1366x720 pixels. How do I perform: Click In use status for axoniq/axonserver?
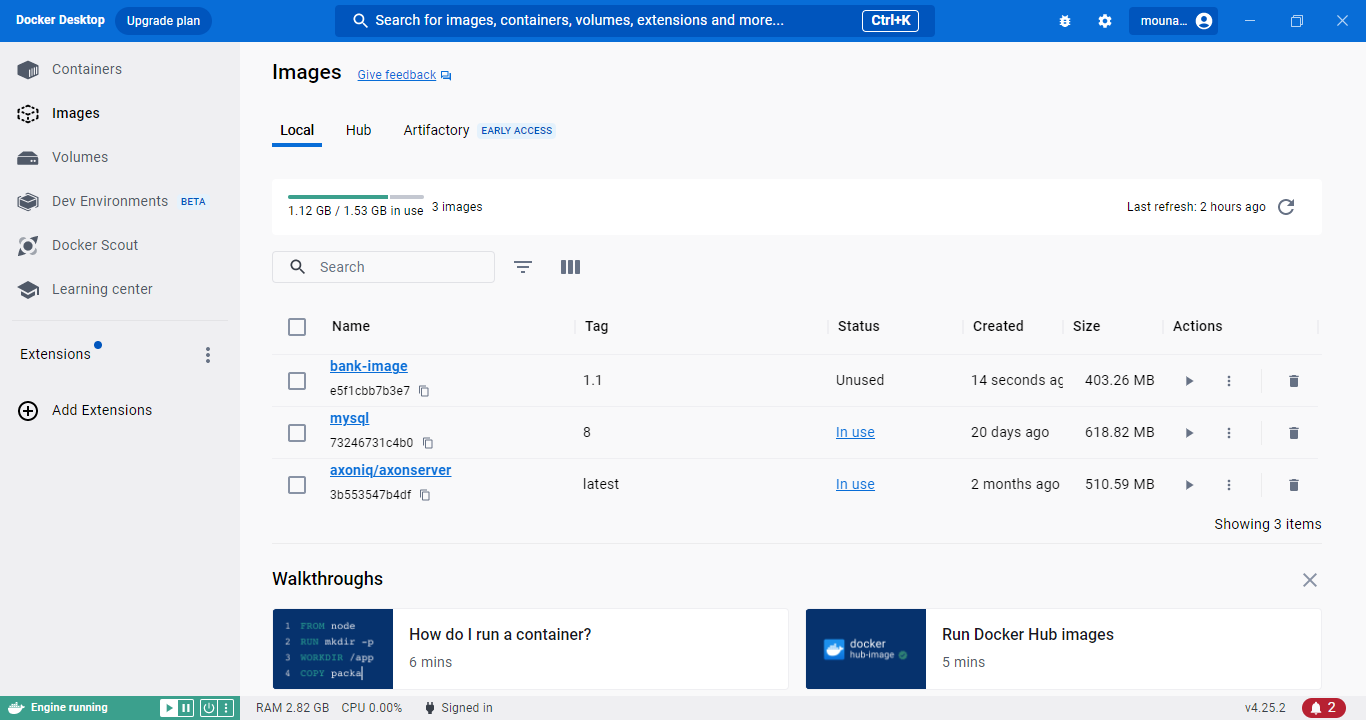(855, 484)
